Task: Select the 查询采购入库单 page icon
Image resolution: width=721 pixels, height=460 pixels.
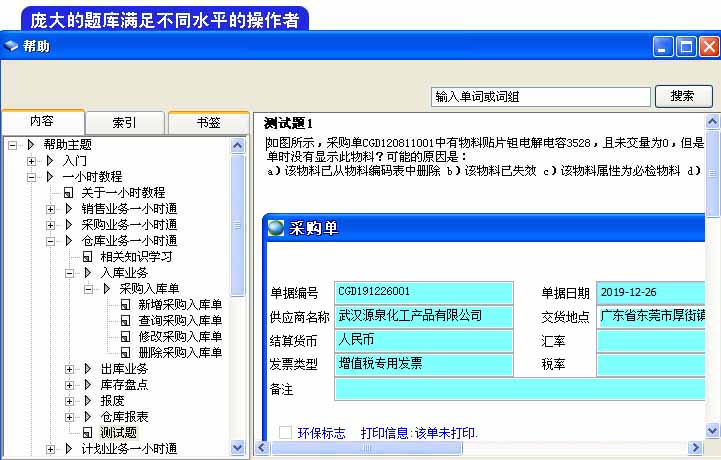Action: click(126, 321)
